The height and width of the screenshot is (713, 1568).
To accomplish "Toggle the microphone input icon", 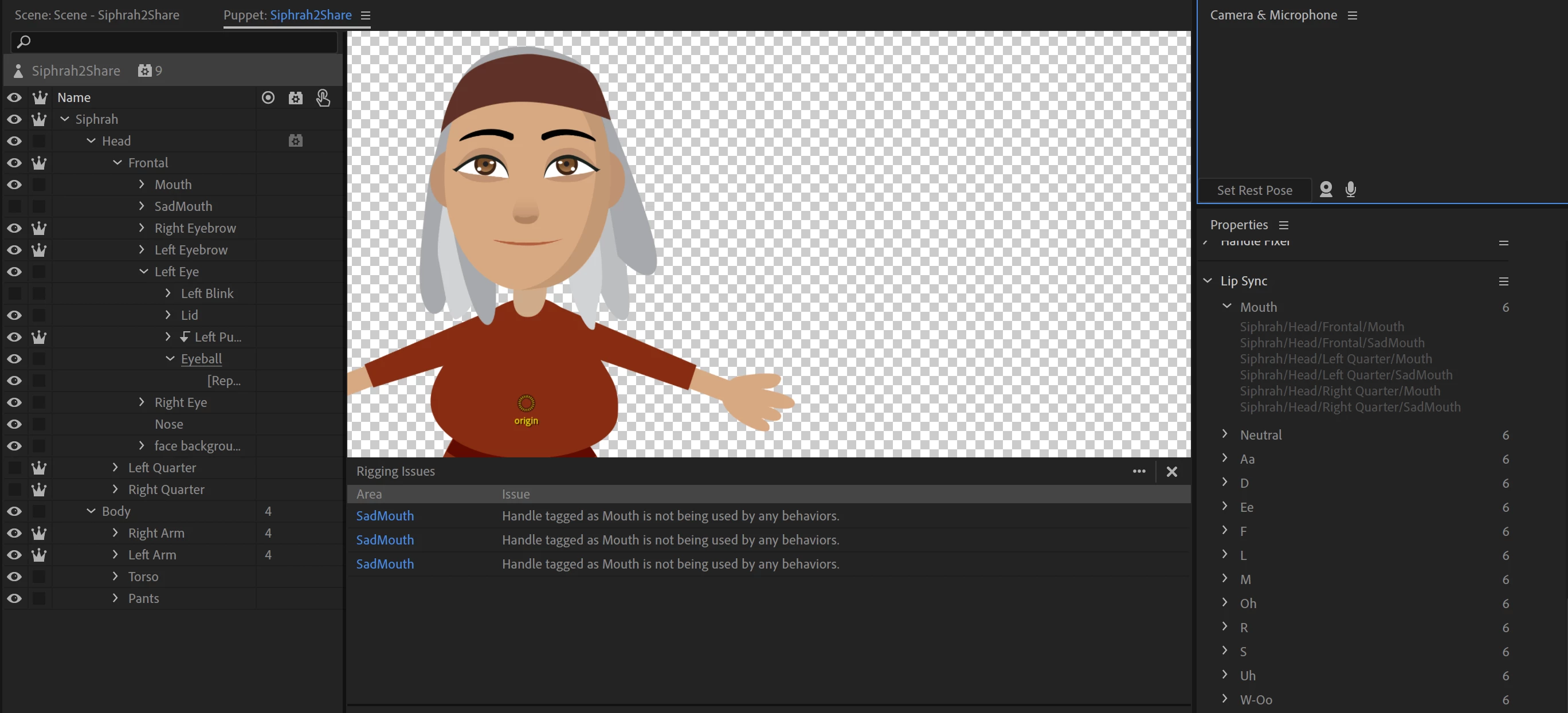I will tap(1350, 189).
